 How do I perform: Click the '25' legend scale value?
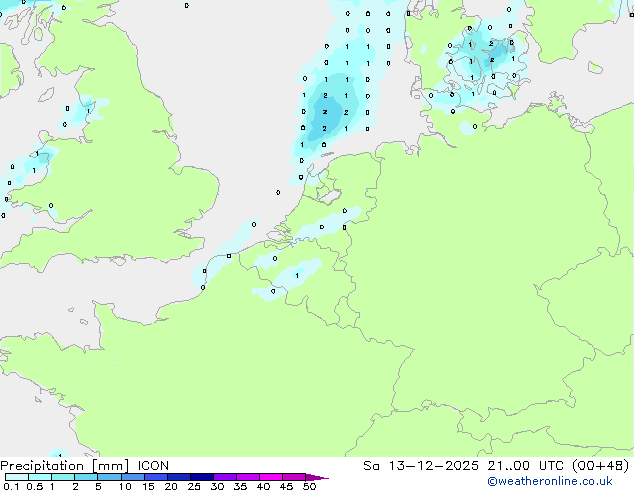tap(194, 486)
